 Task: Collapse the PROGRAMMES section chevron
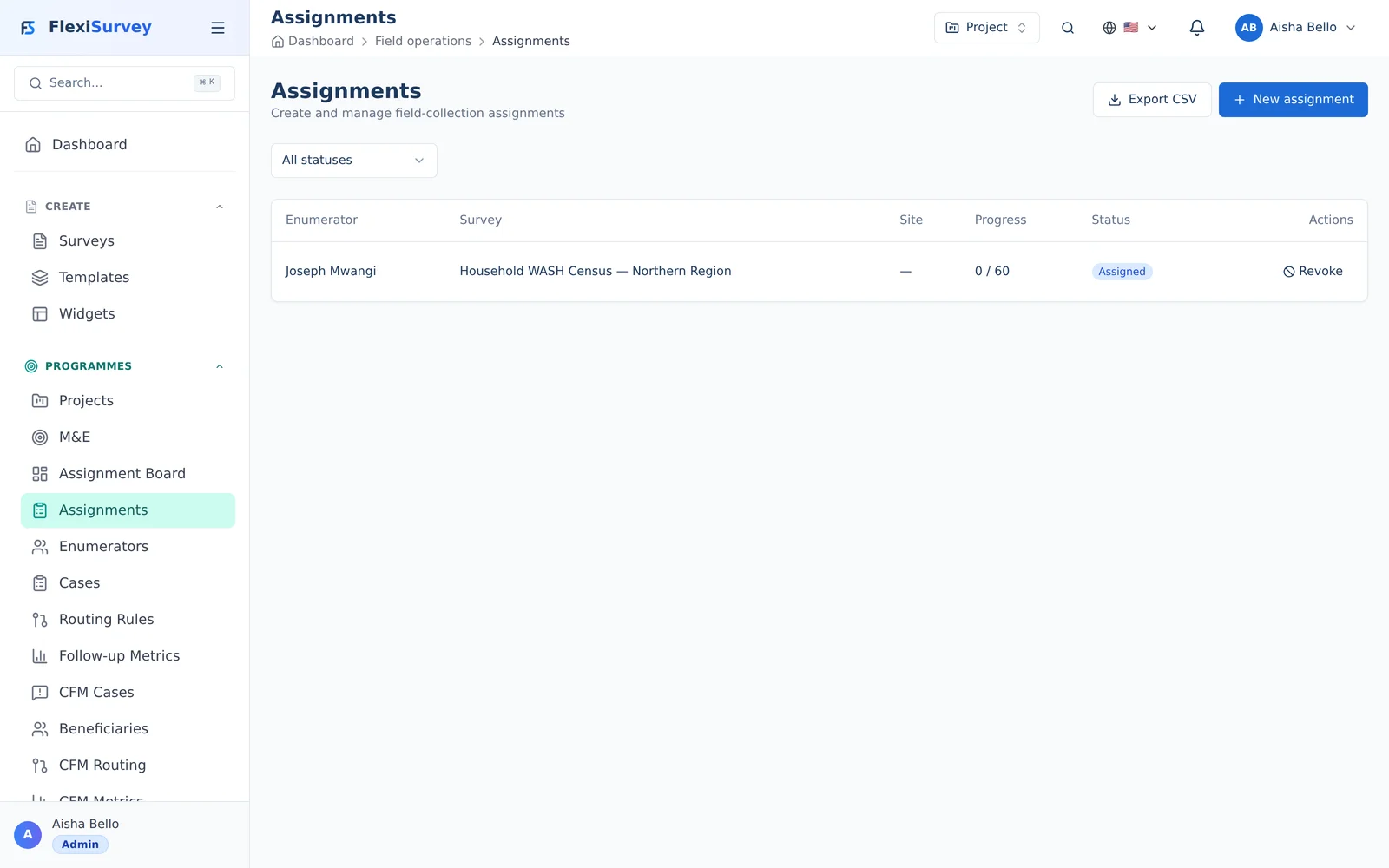point(220,366)
